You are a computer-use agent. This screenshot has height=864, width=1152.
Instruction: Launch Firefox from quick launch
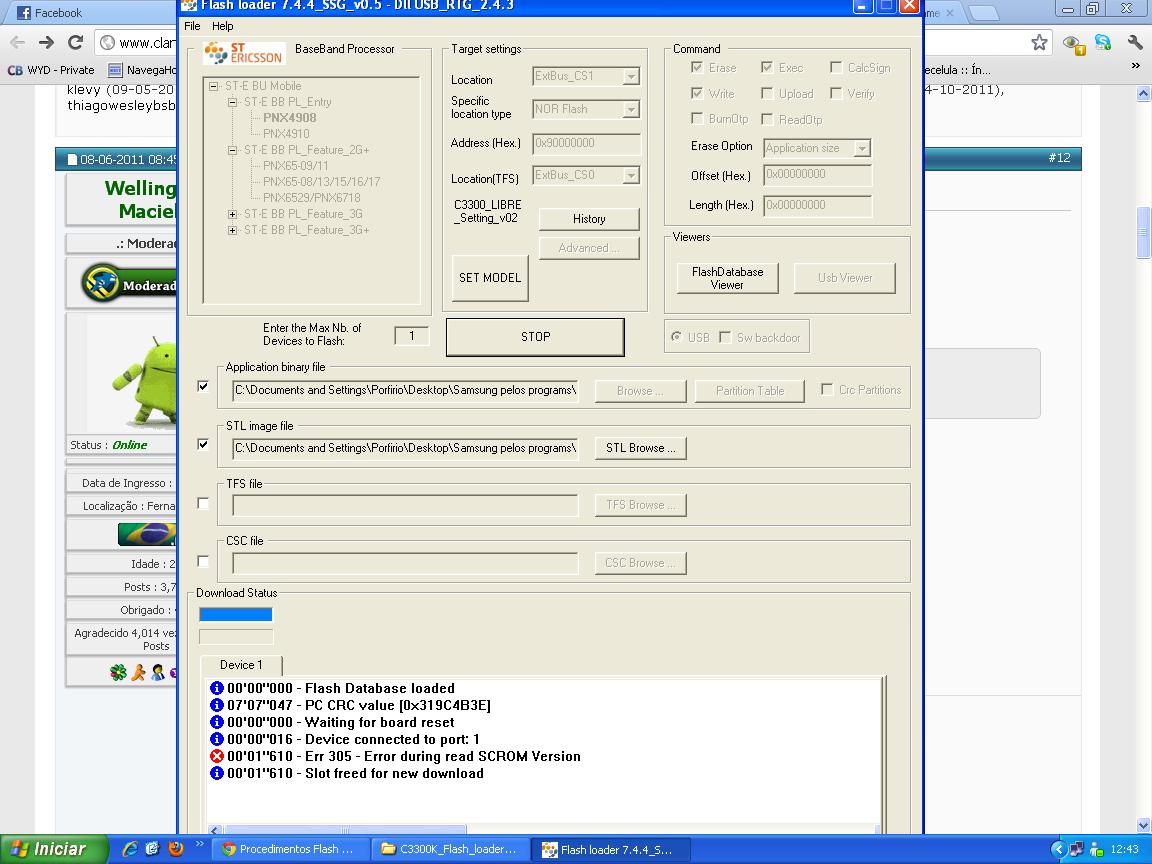pos(176,849)
